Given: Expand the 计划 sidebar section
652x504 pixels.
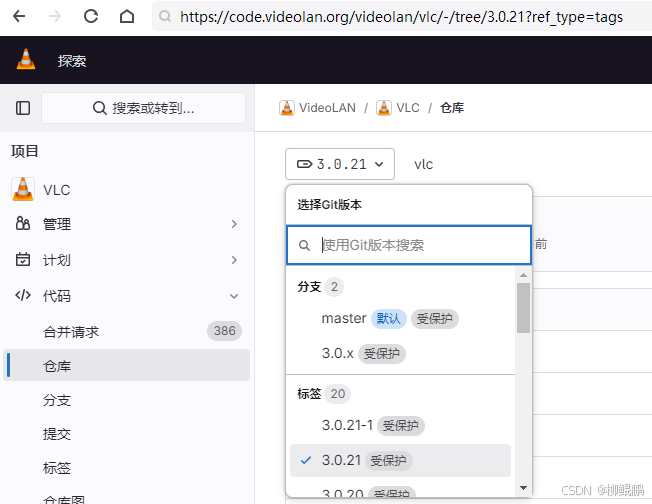Looking at the screenshot, I should point(126,260).
